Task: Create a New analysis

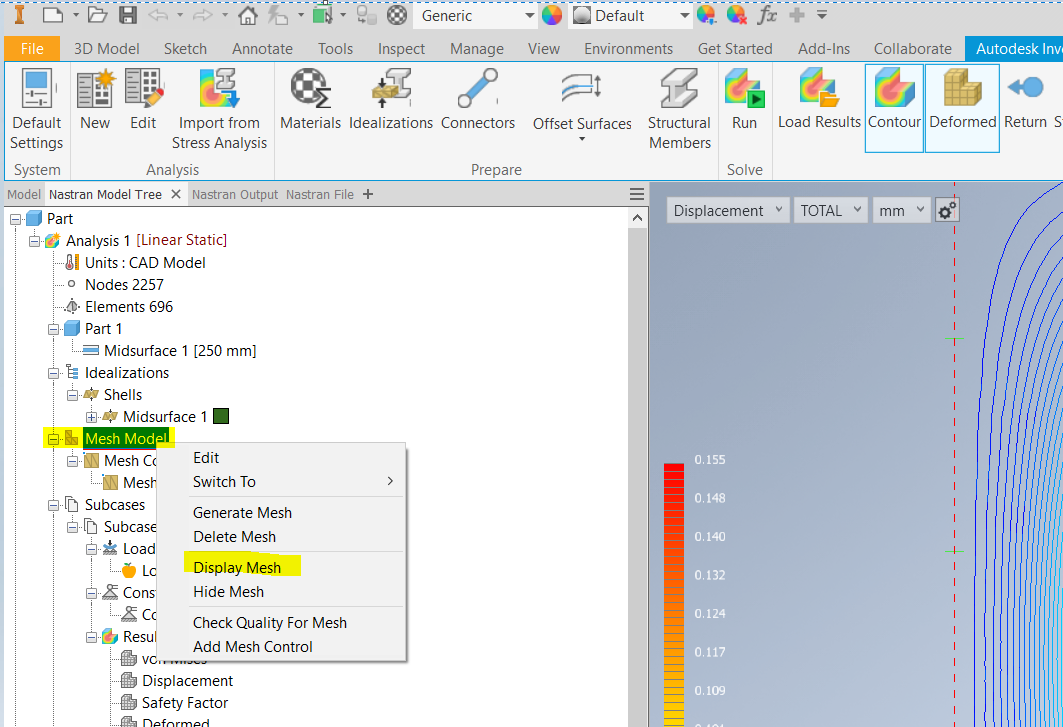Action: (95, 100)
